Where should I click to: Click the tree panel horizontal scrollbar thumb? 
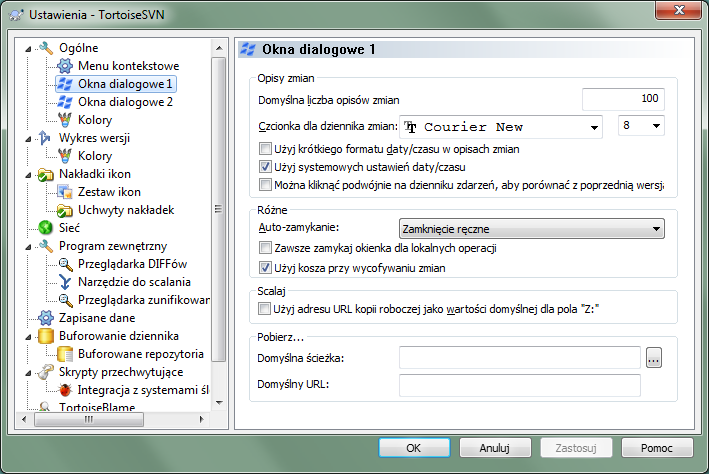pos(89,419)
